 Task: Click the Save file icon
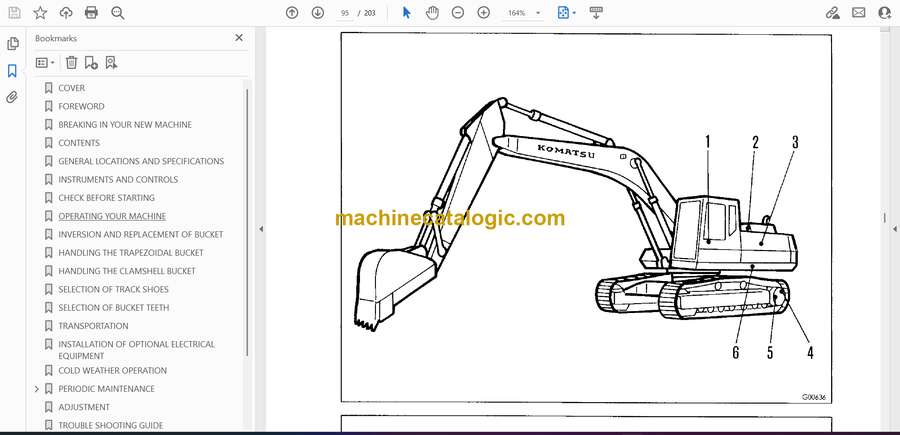[14, 13]
